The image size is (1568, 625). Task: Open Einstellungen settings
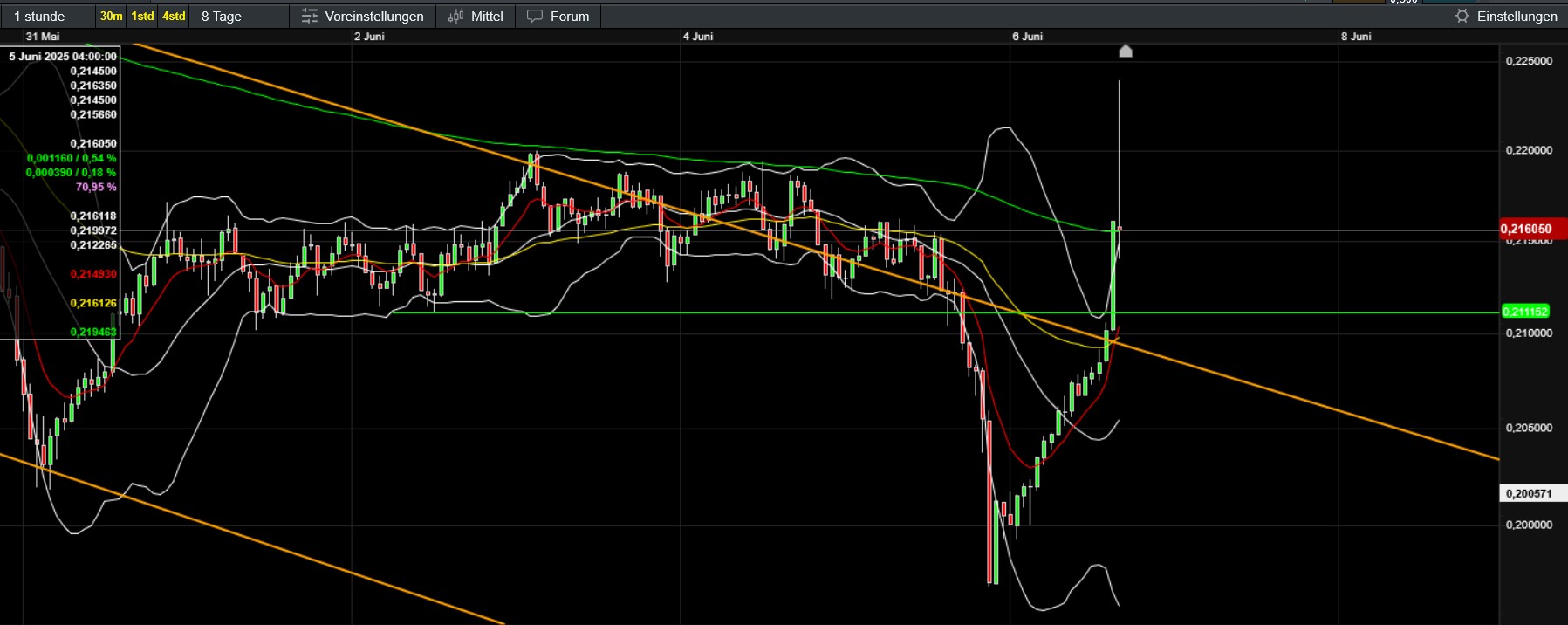click(x=1506, y=16)
